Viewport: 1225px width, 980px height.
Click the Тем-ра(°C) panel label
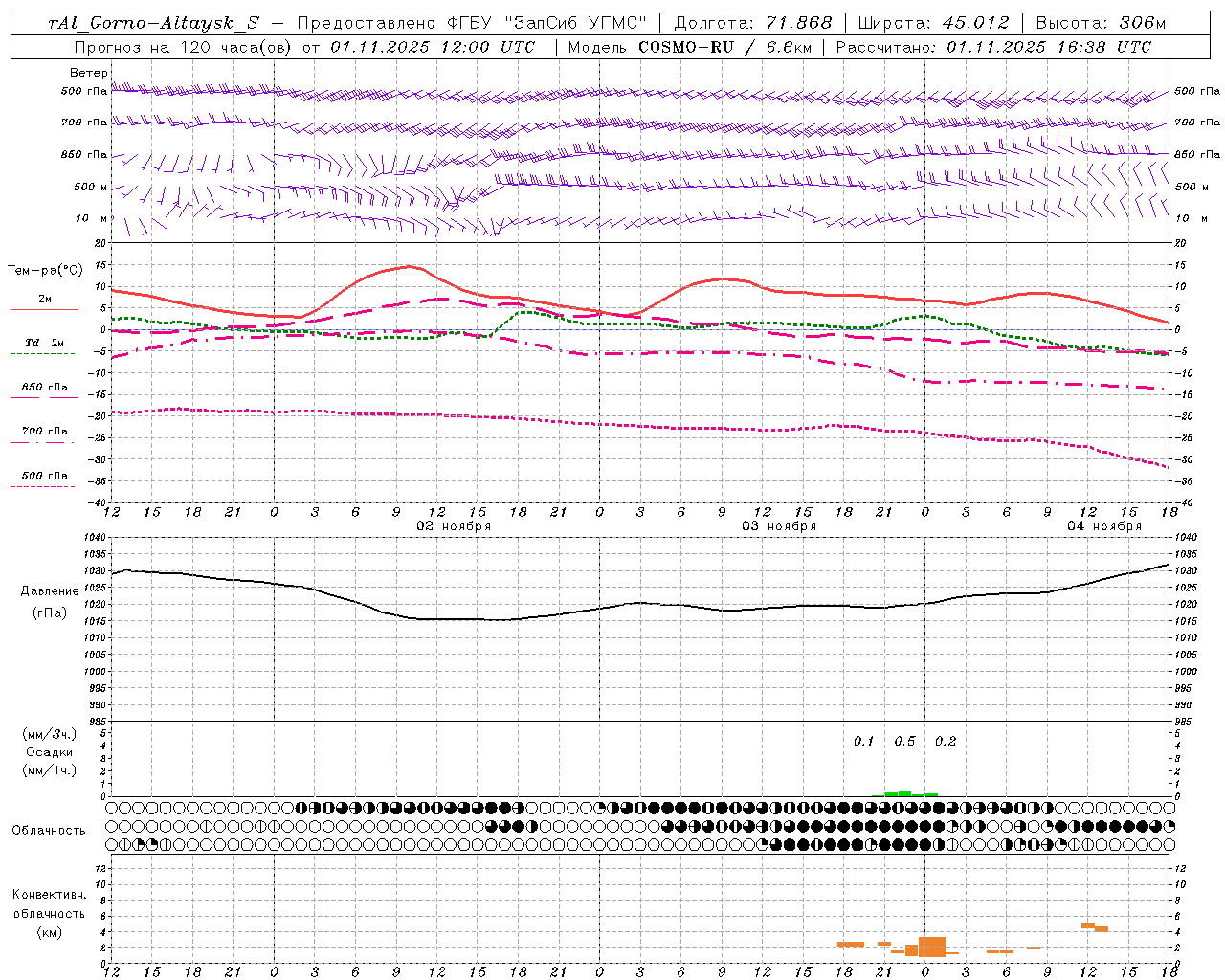pos(45,271)
